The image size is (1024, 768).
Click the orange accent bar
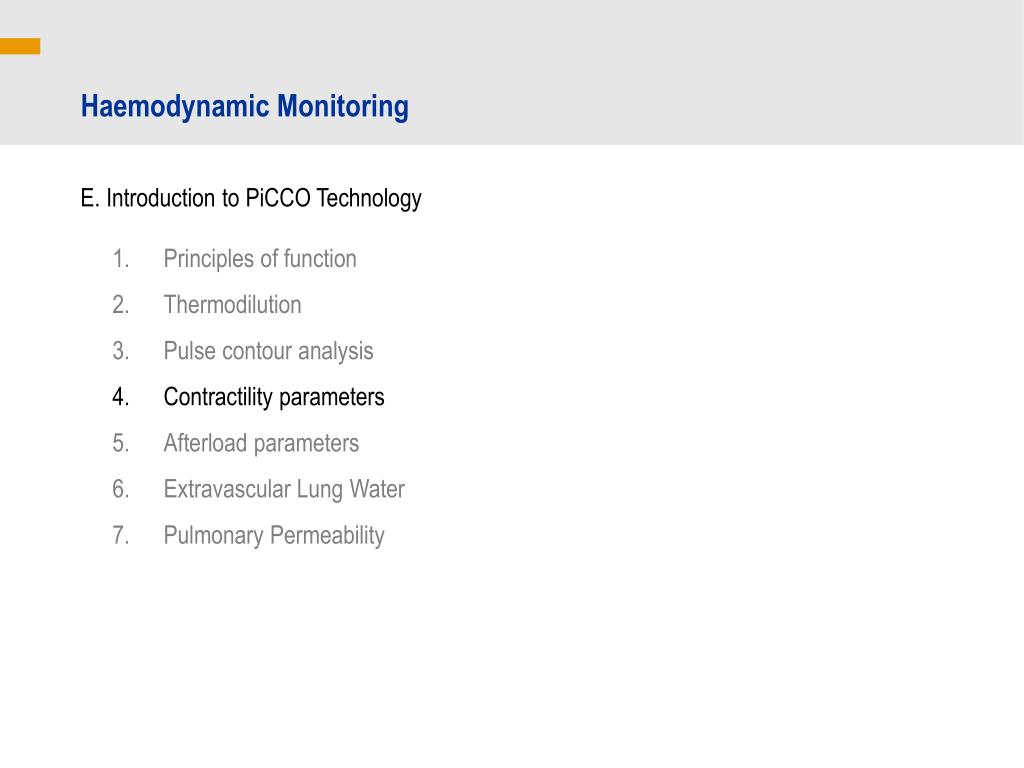pos(20,46)
